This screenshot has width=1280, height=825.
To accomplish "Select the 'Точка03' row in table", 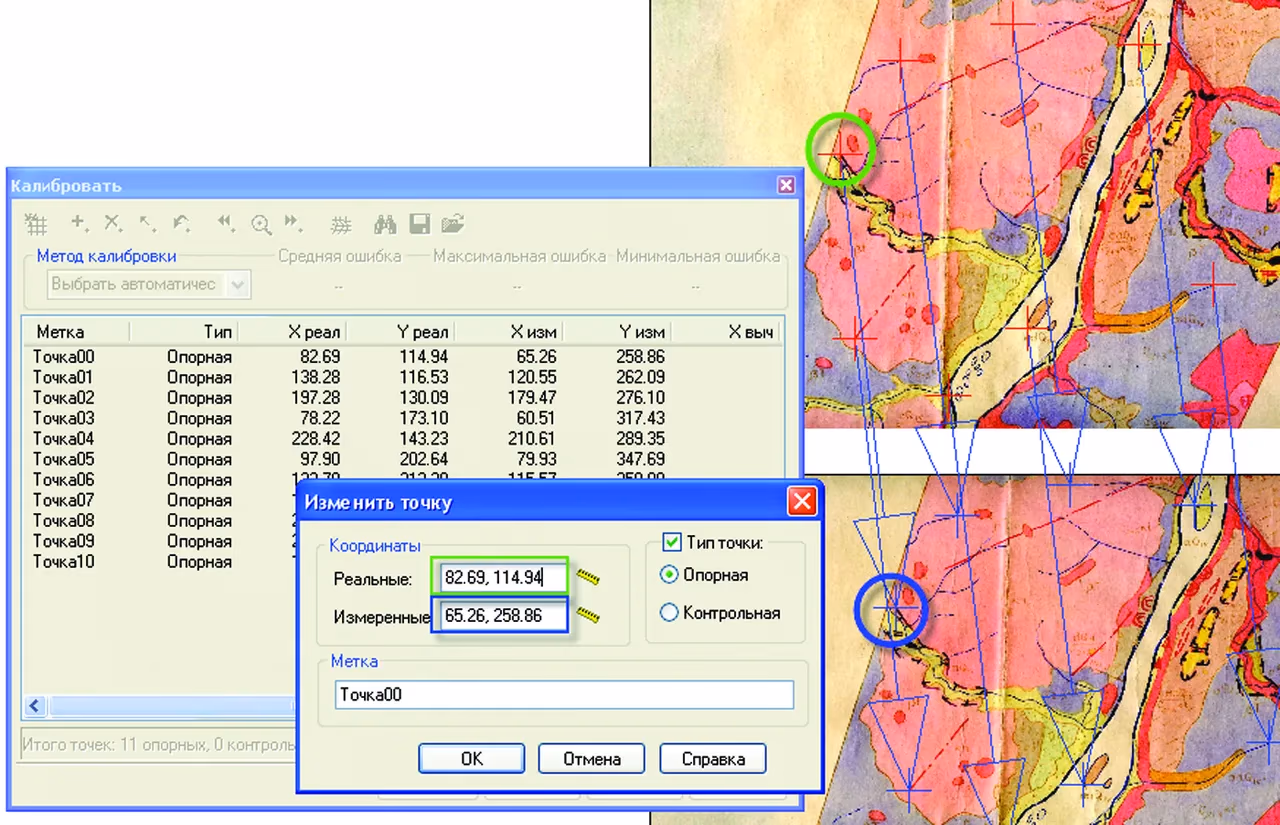I will click(400, 418).
